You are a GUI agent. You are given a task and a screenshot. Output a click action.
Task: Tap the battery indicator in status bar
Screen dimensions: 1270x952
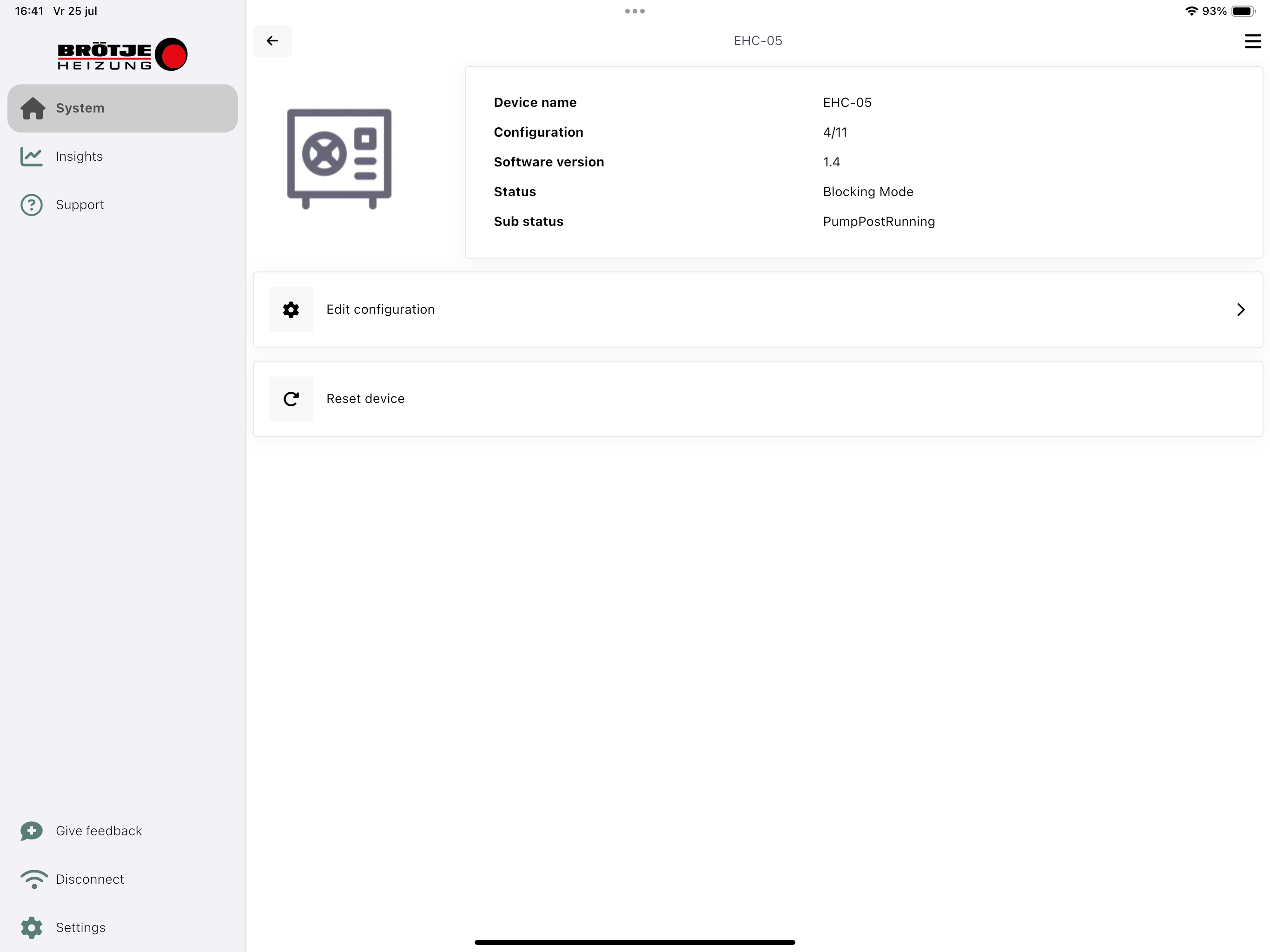pos(1244,11)
